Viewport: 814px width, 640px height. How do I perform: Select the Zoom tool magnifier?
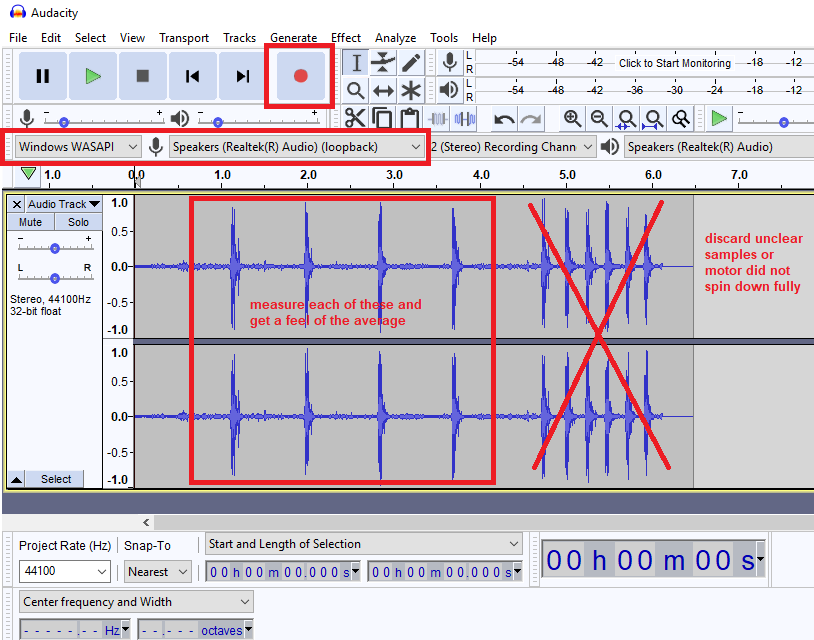(x=355, y=91)
